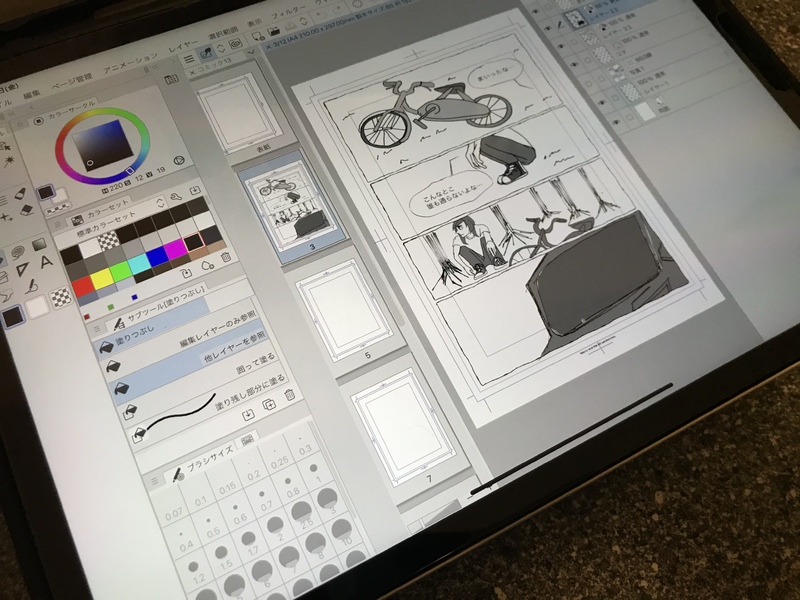Select the Text tool marked A

[46, 262]
